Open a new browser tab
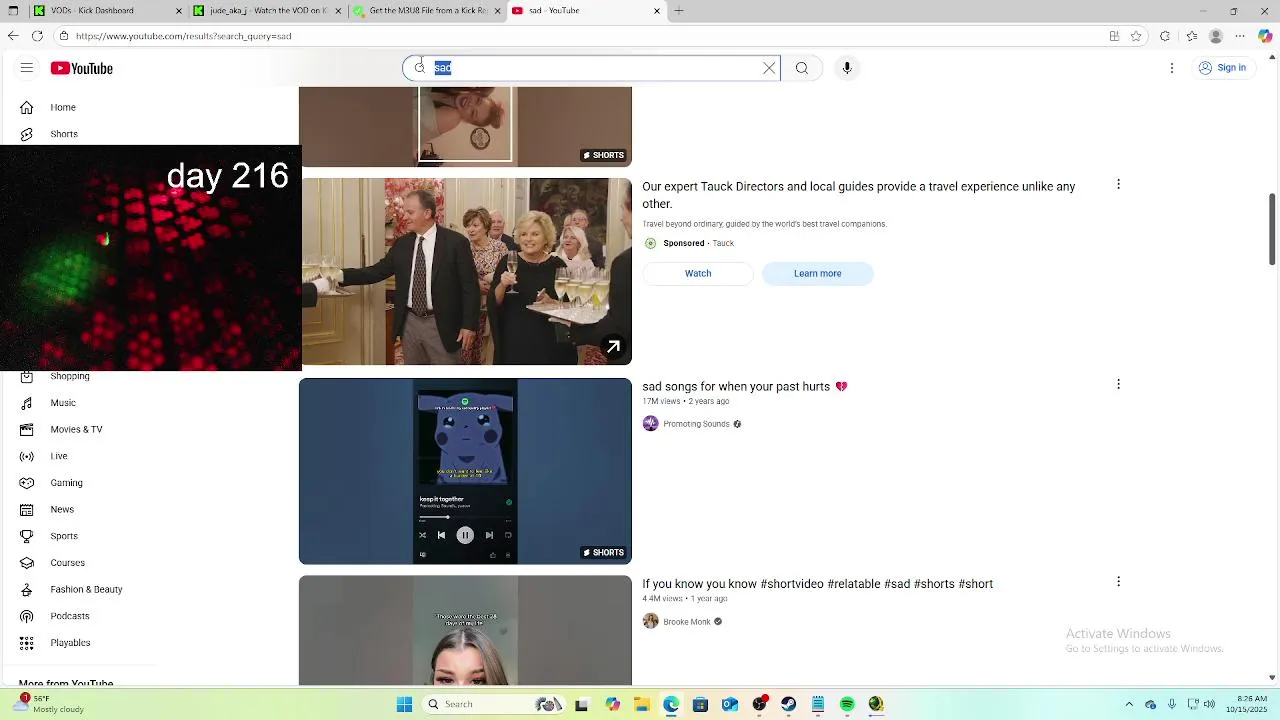The height and width of the screenshot is (720, 1280). [x=679, y=11]
